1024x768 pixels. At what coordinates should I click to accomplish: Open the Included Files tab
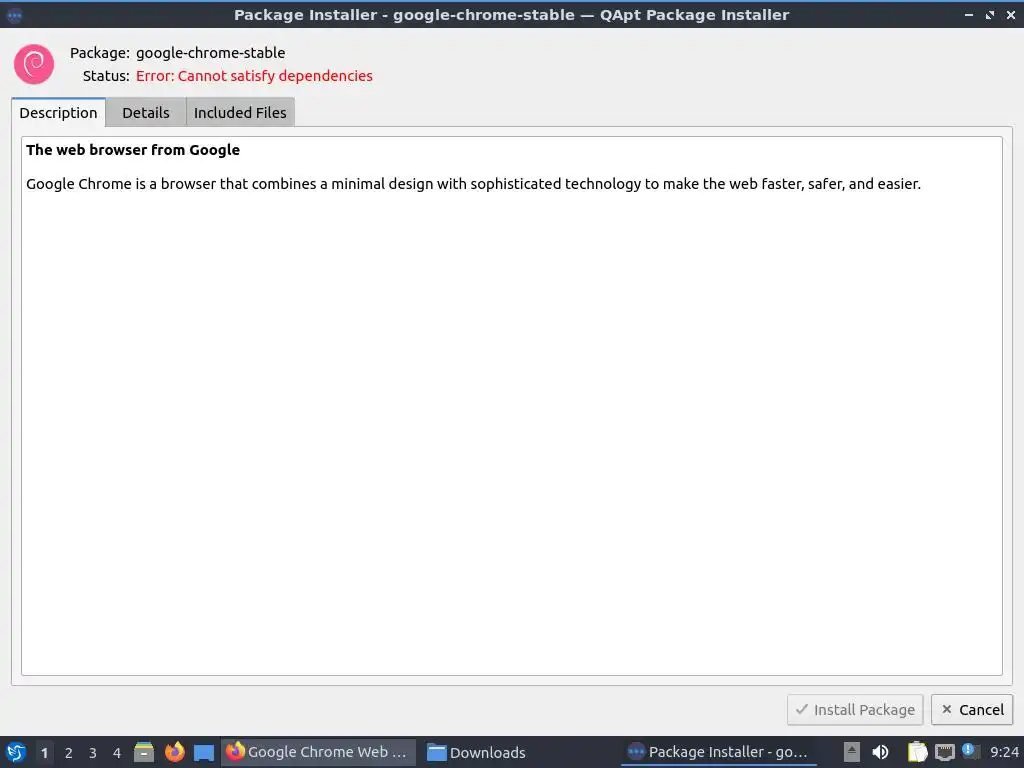(240, 112)
